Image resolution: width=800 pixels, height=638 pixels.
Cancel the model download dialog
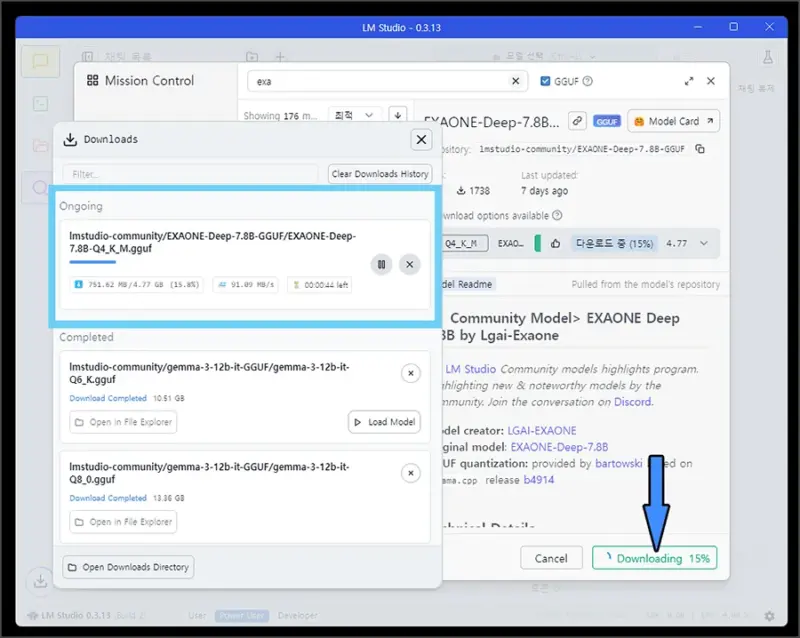(551, 558)
